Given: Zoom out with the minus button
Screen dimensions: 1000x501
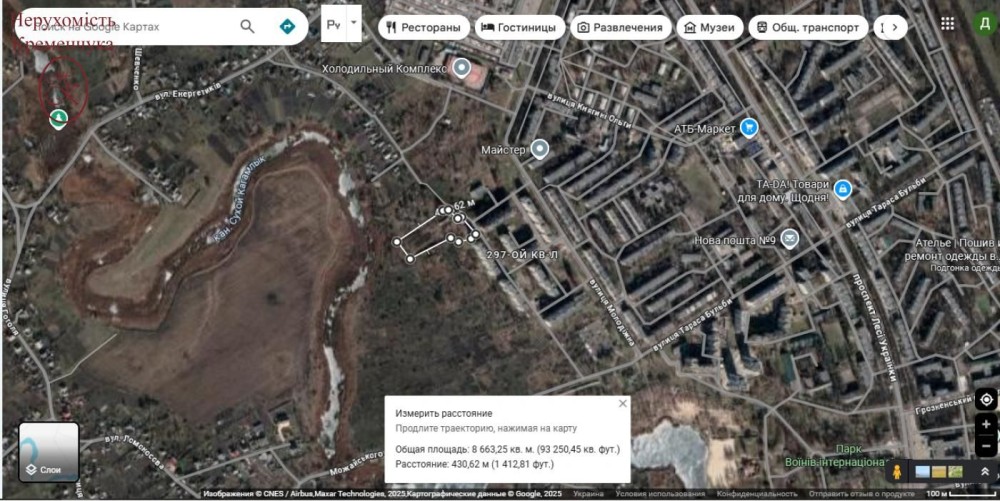Looking at the screenshot, I should pos(986,446).
